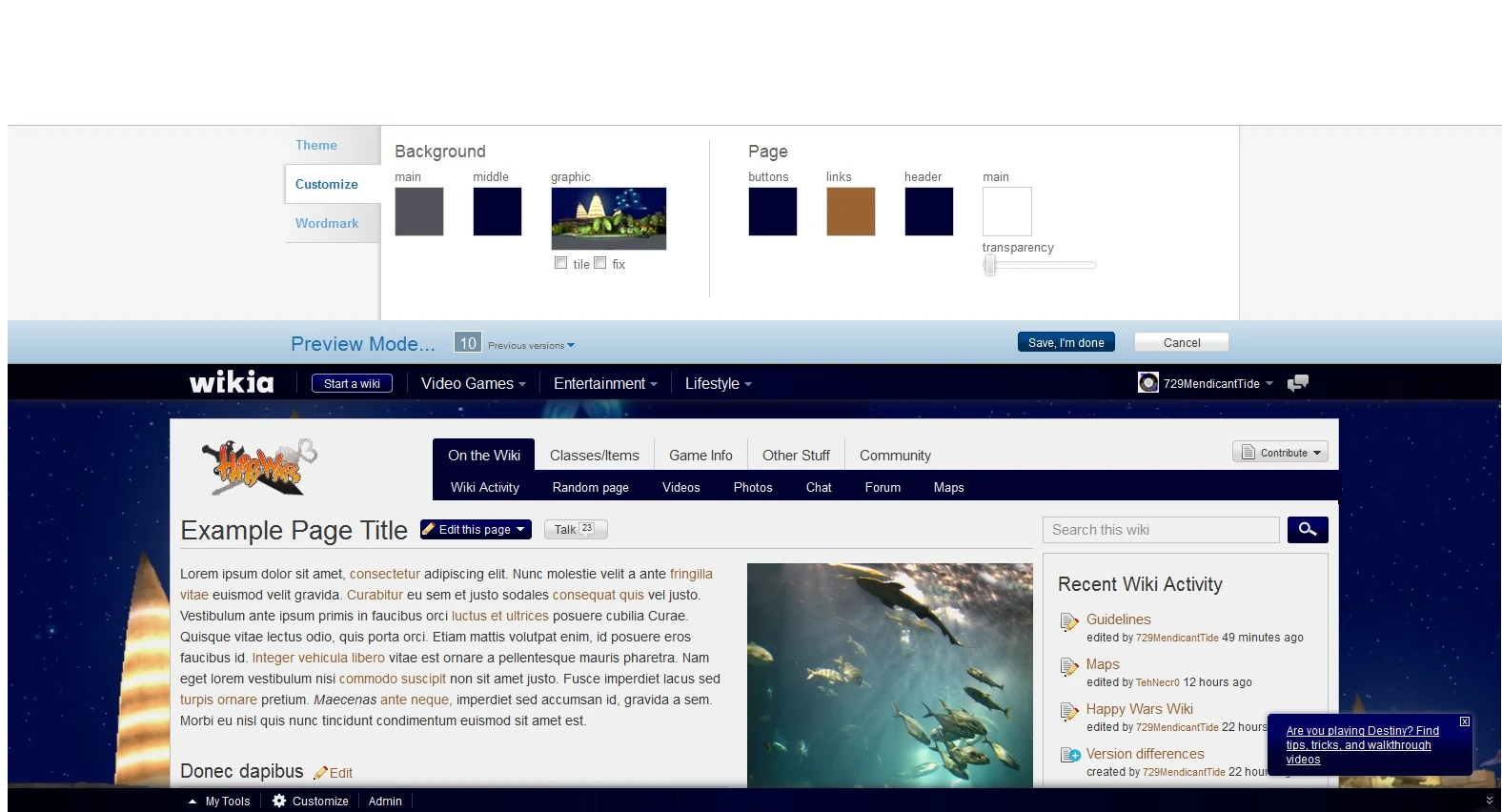Click into the Search this wiki field
This screenshot has height=812, width=1502.
click(1160, 530)
